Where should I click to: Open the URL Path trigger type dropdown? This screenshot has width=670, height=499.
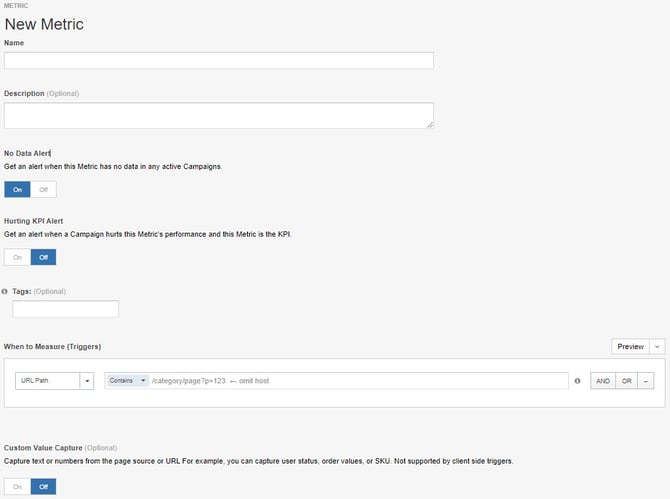[x=88, y=381]
